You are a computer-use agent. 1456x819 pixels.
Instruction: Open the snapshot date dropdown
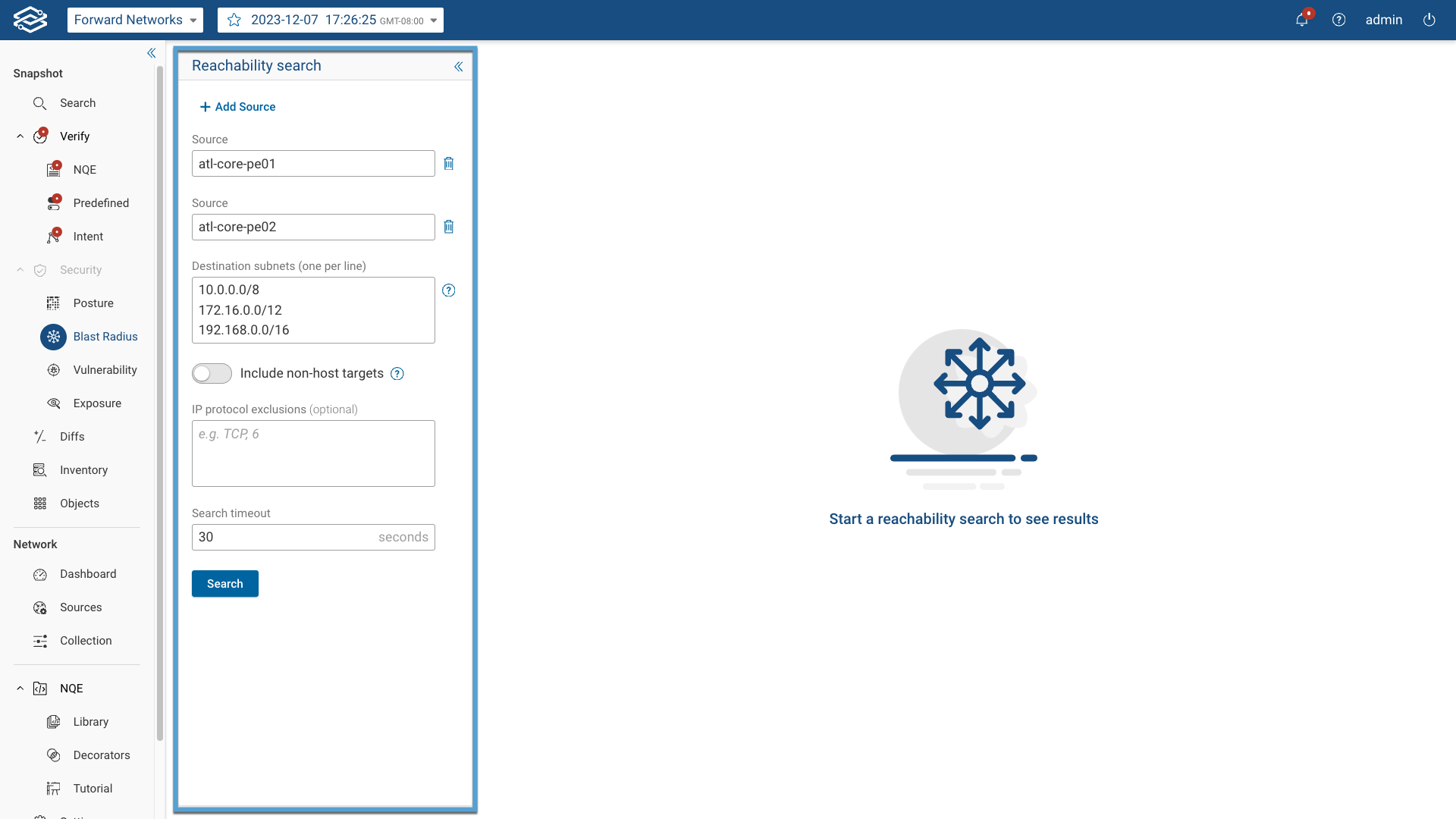434,20
